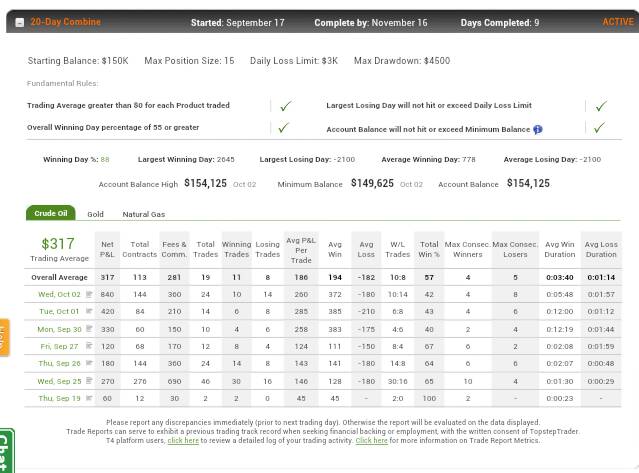Open note icon for Thu, Sep 26
The width and height of the screenshot is (639, 473).
tap(89, 363)
